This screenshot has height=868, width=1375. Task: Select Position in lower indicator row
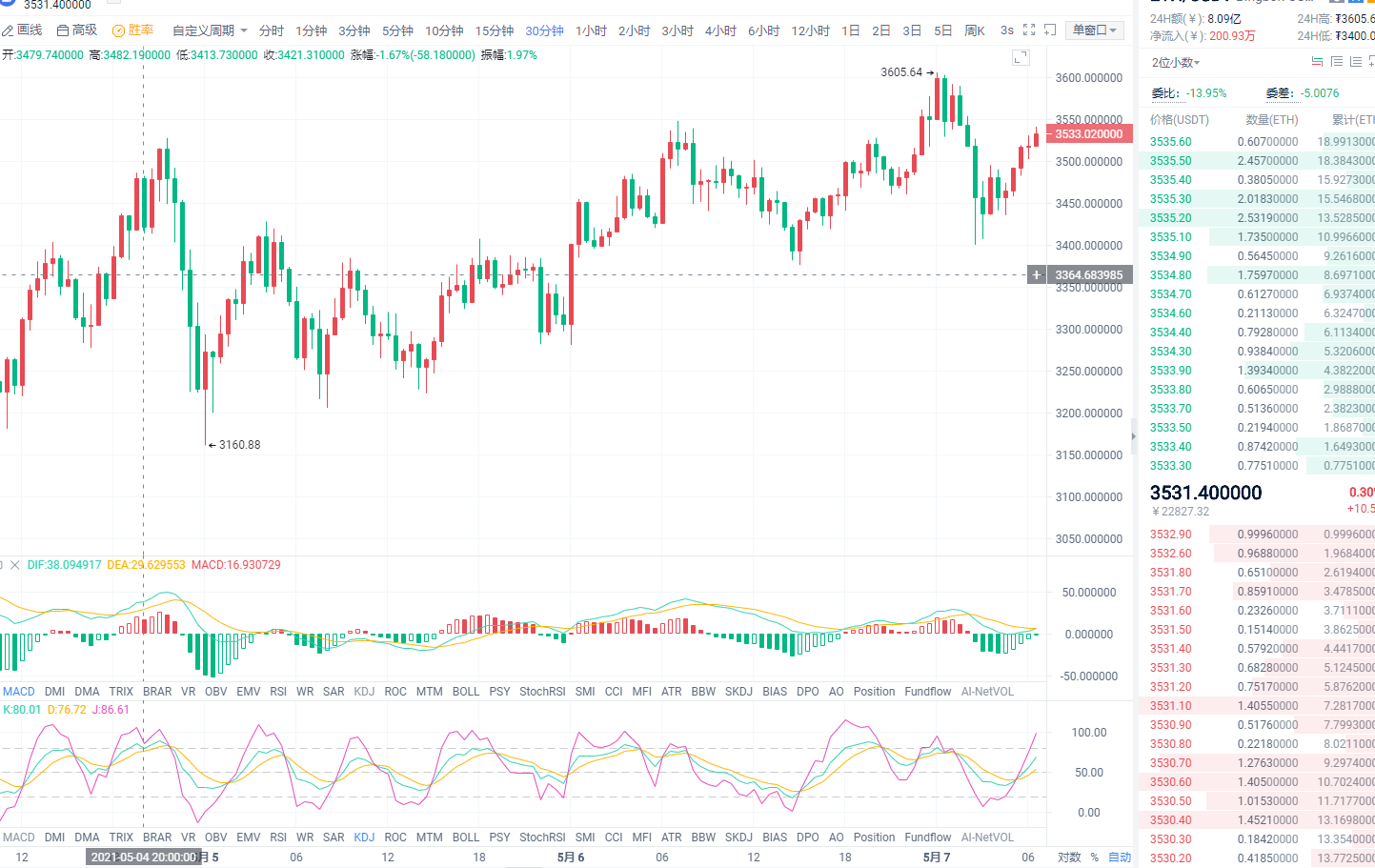tap(874, 838)
